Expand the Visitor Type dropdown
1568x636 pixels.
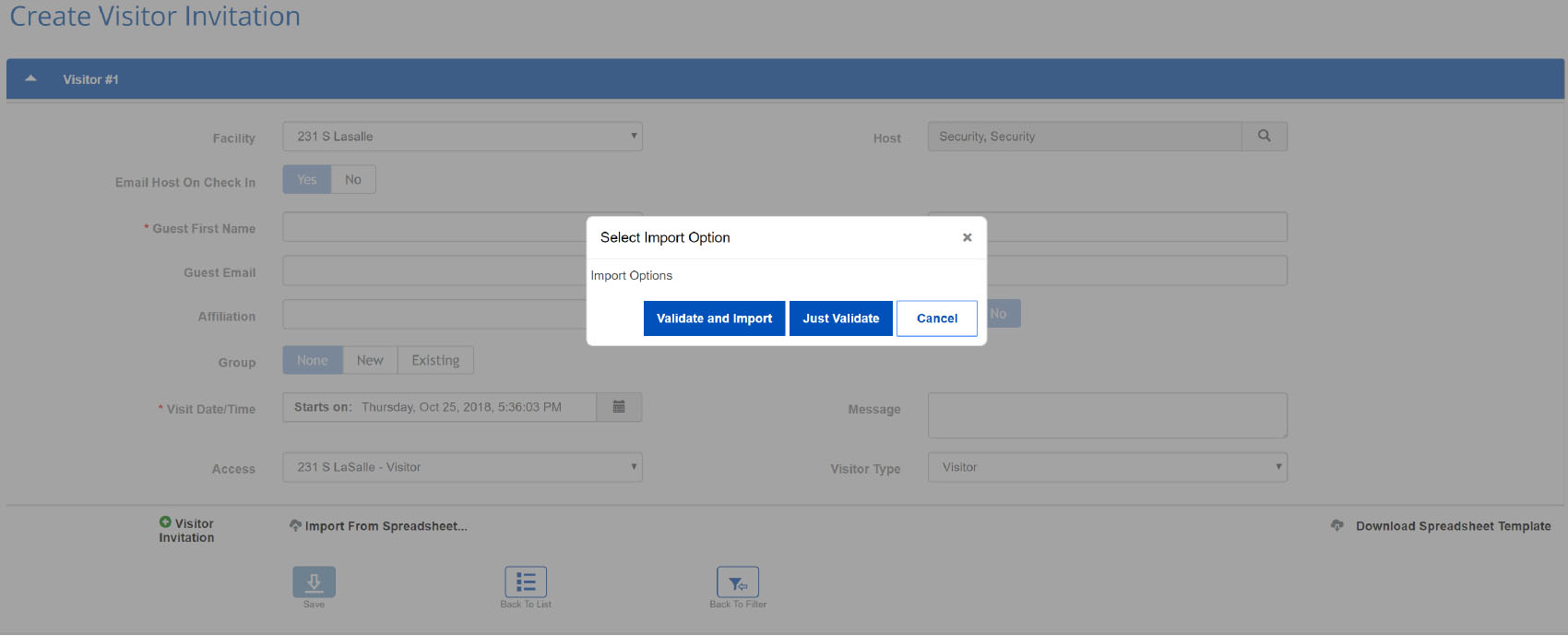point(1107,467)
